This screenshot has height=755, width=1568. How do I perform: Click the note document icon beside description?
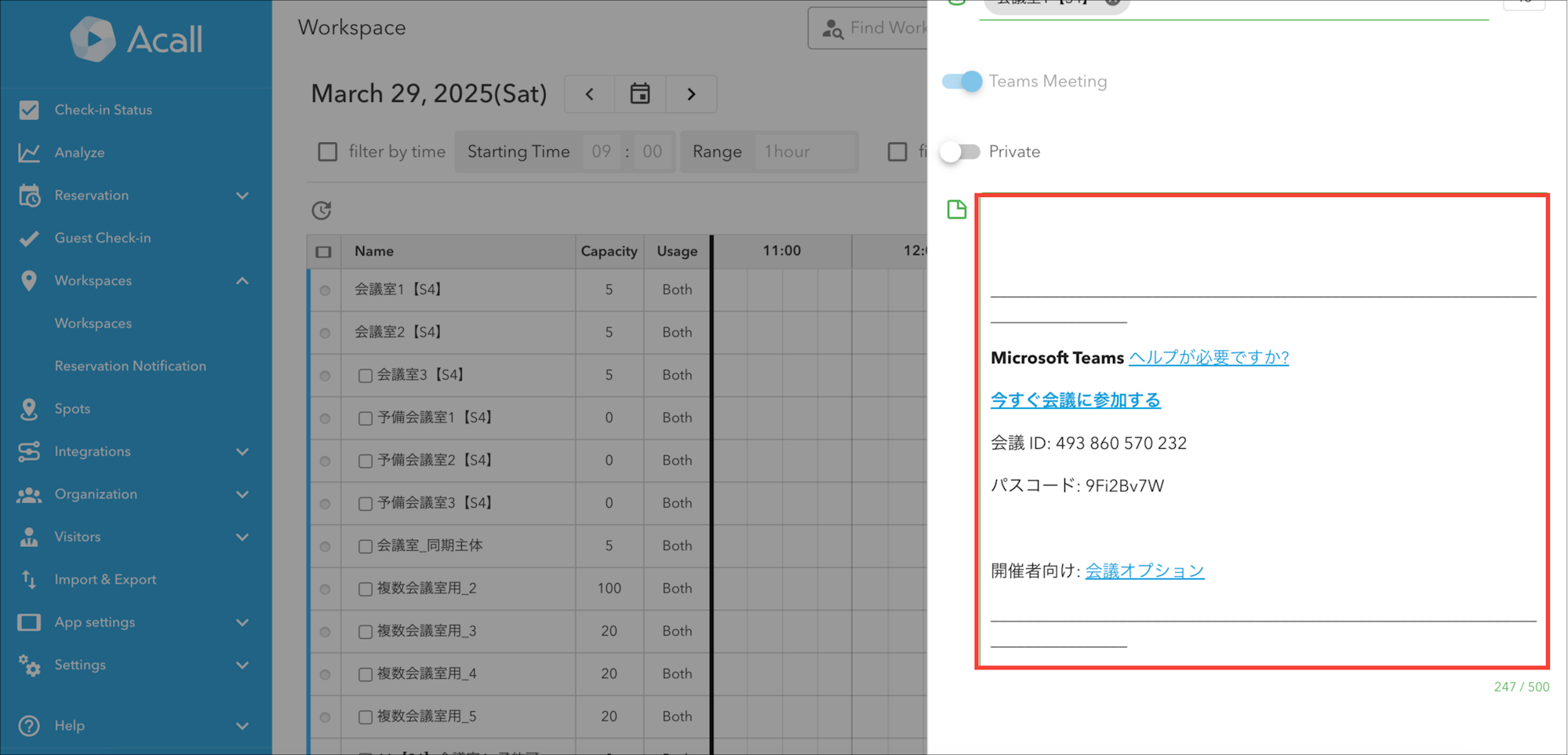pos(957,210)
